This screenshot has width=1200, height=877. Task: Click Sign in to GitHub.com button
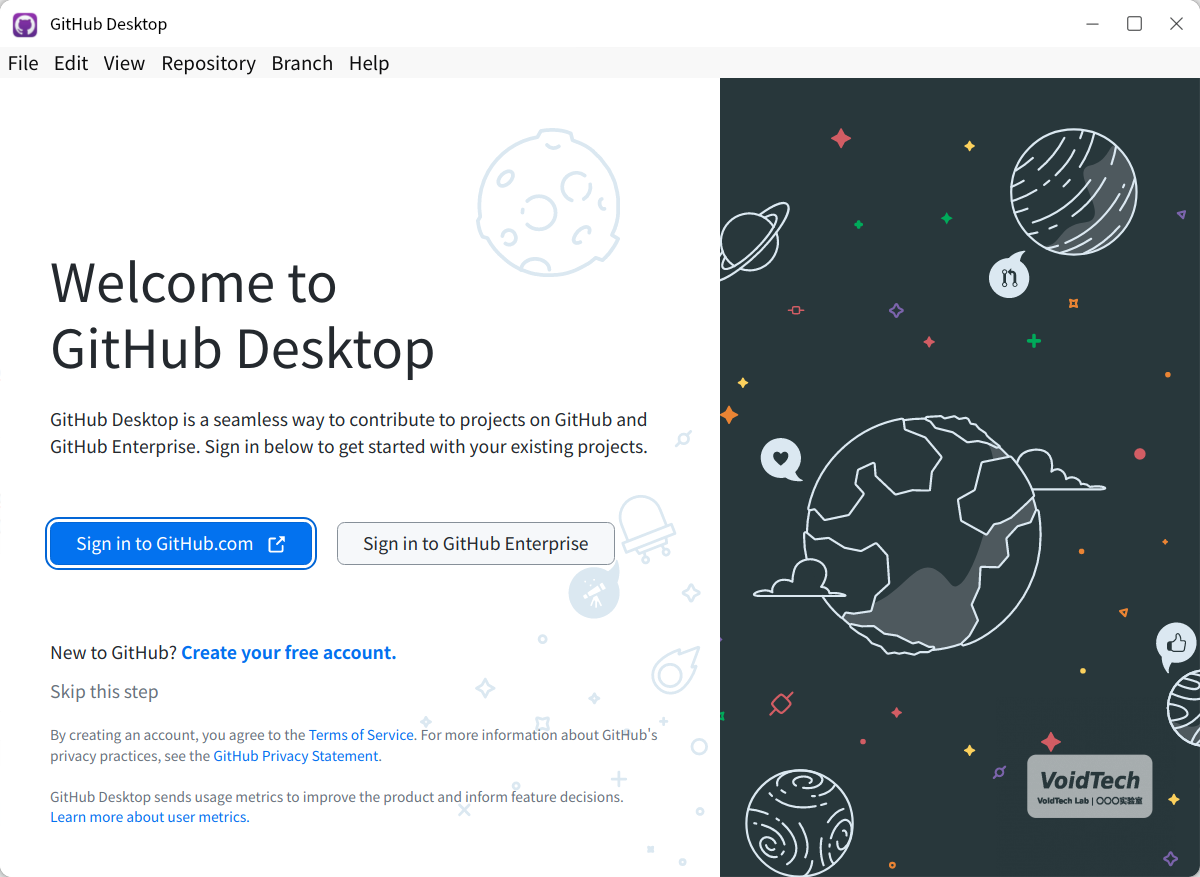point(181,544)
